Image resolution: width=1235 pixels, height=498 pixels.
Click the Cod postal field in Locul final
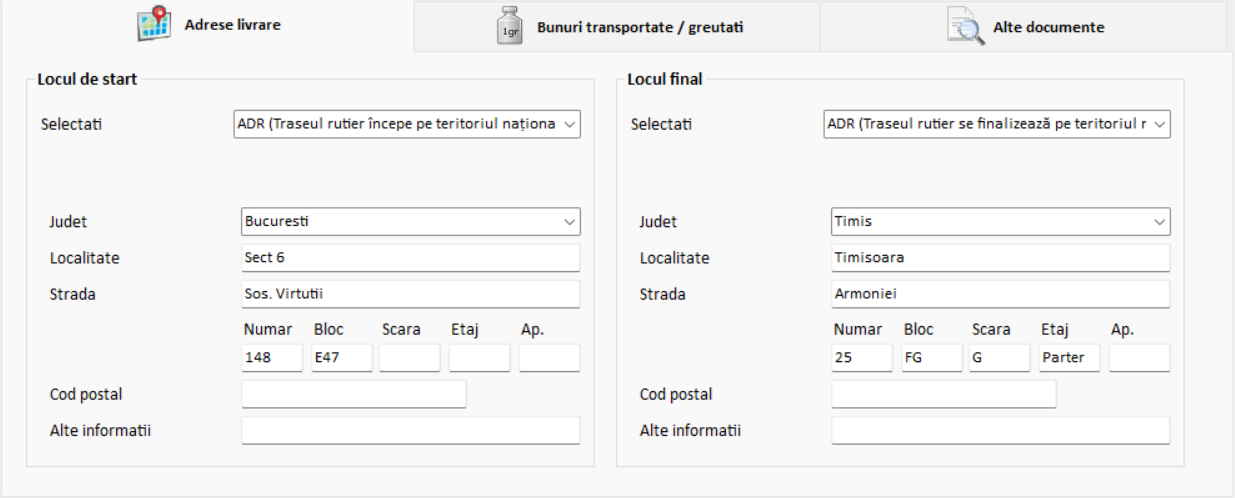click(944, 394)
